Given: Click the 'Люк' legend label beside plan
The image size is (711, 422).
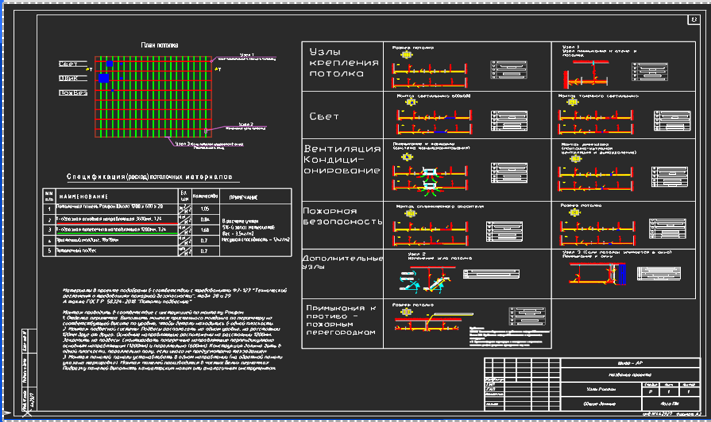Looking at the screenshot, I should (70, 78).
